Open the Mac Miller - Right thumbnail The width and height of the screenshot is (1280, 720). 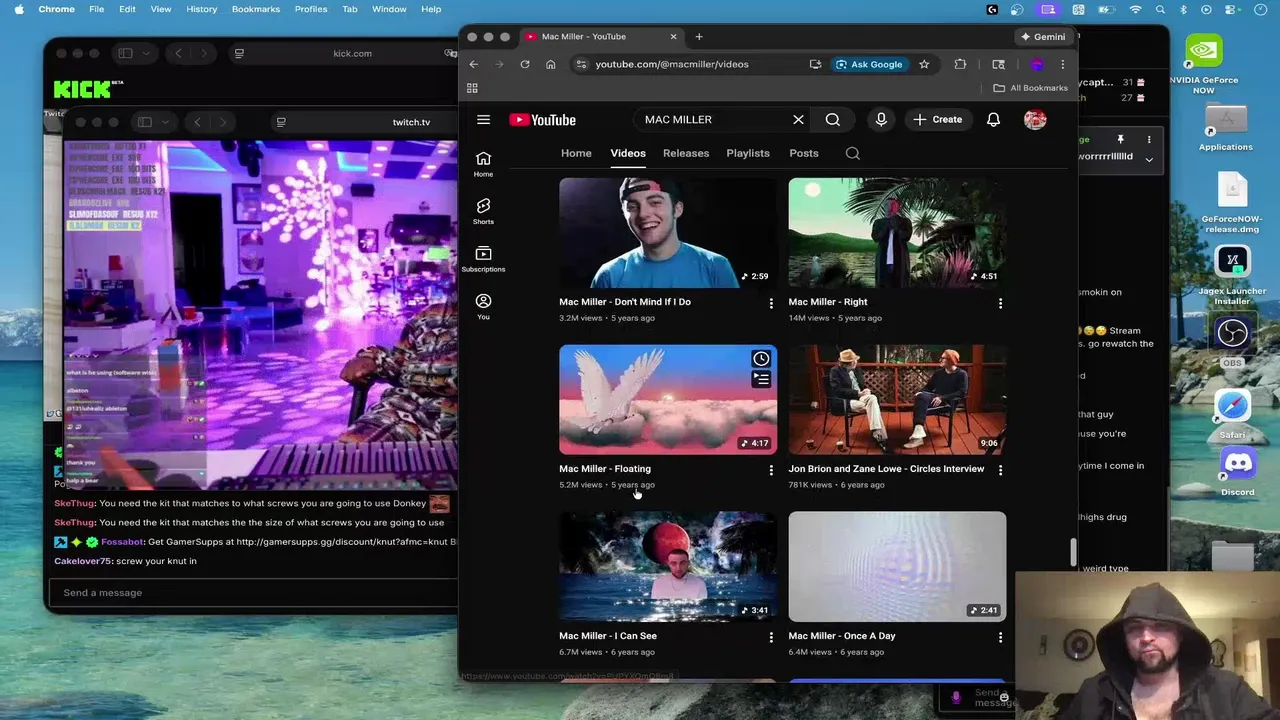[897, 233]
